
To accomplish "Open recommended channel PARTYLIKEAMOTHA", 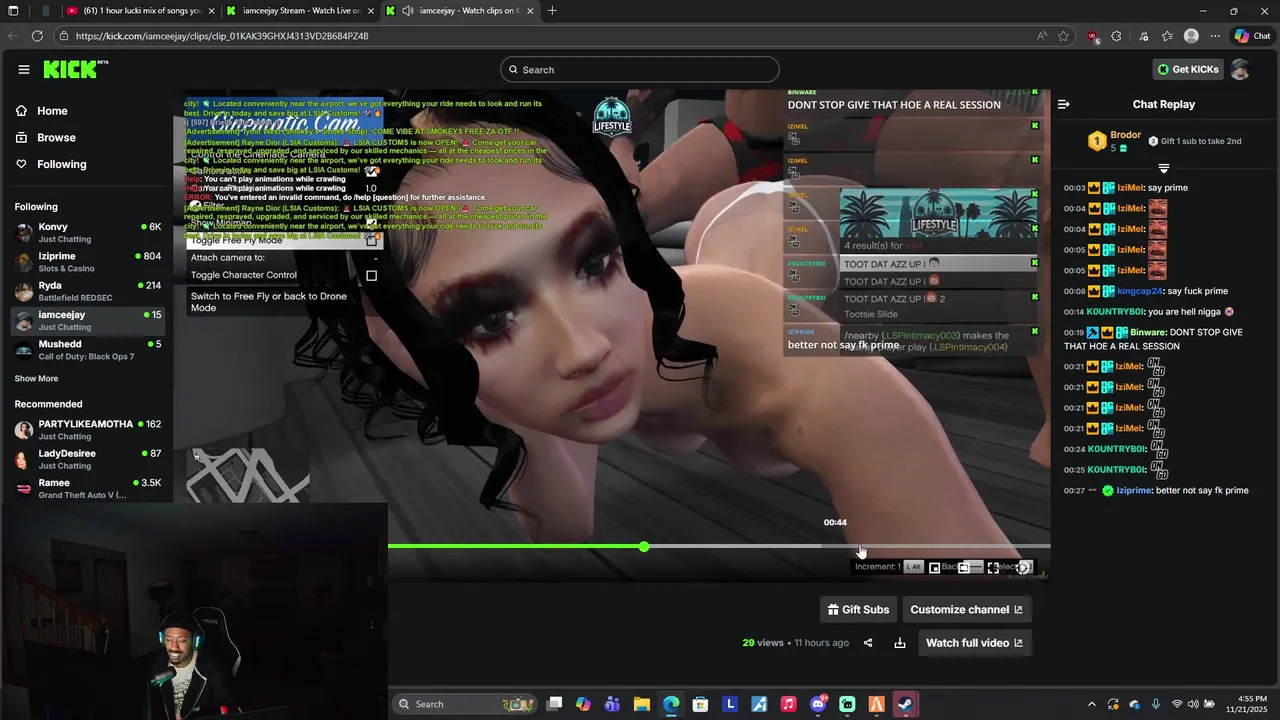I will click(x=87, y=430).
